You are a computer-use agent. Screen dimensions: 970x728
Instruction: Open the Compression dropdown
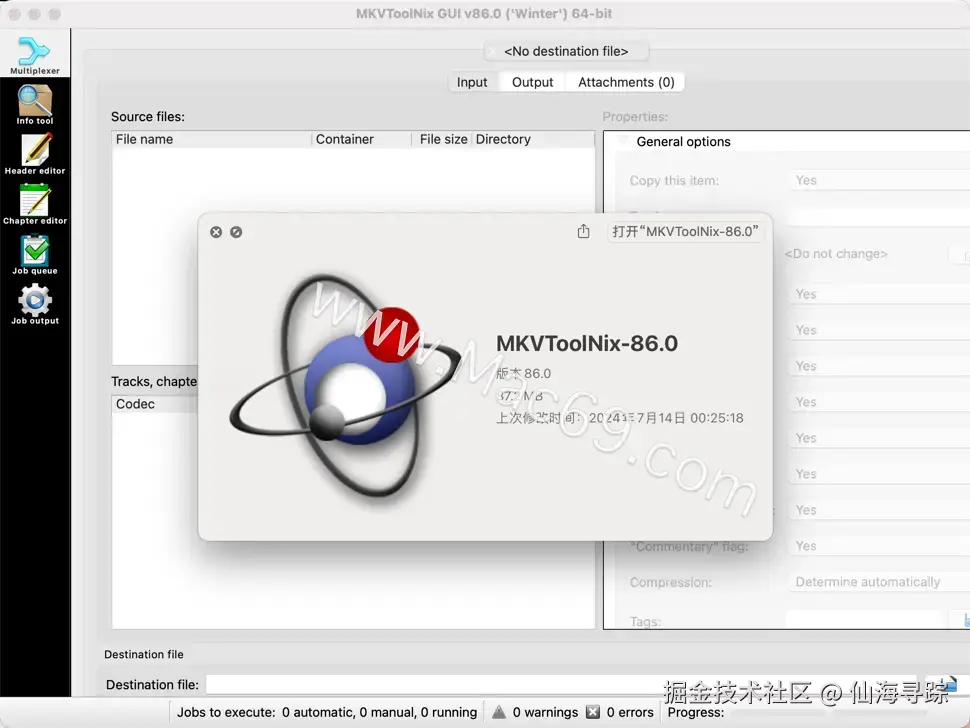click(879, 581)
